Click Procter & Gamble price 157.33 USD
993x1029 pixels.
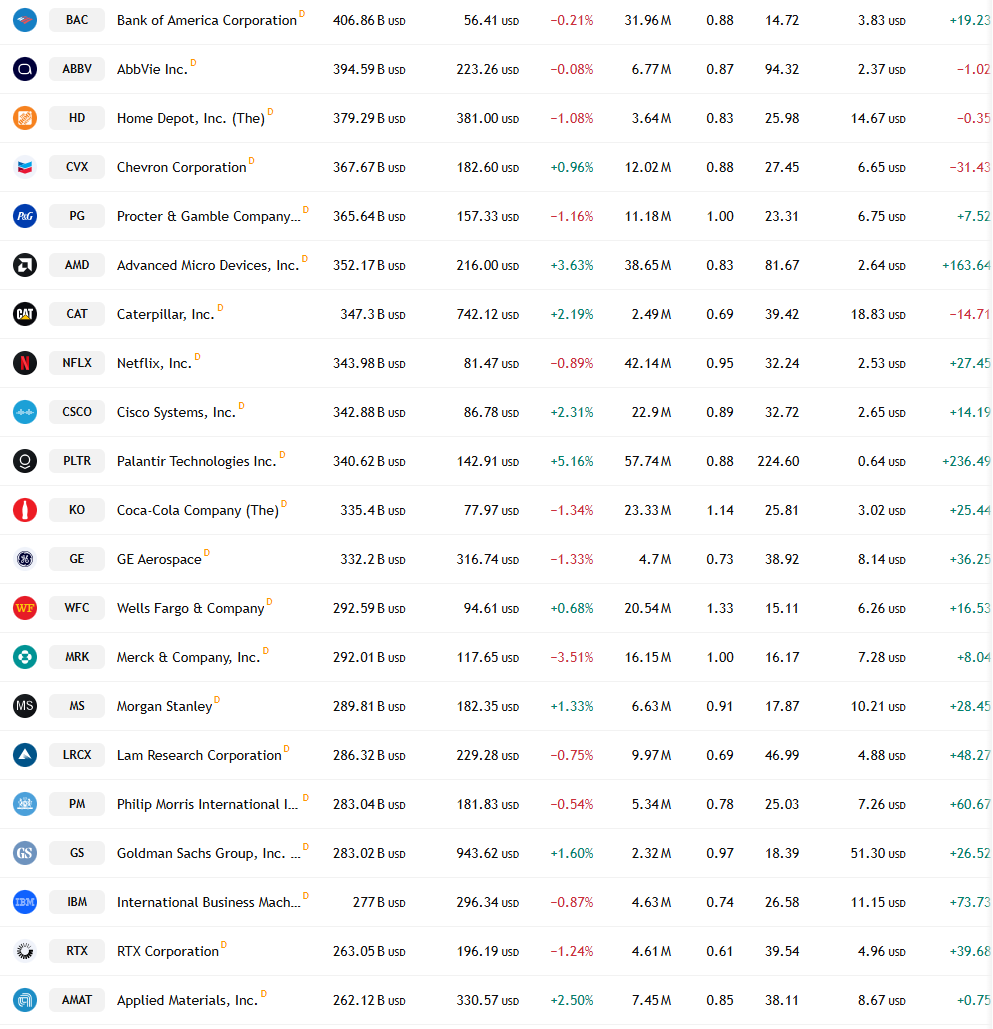488,217
